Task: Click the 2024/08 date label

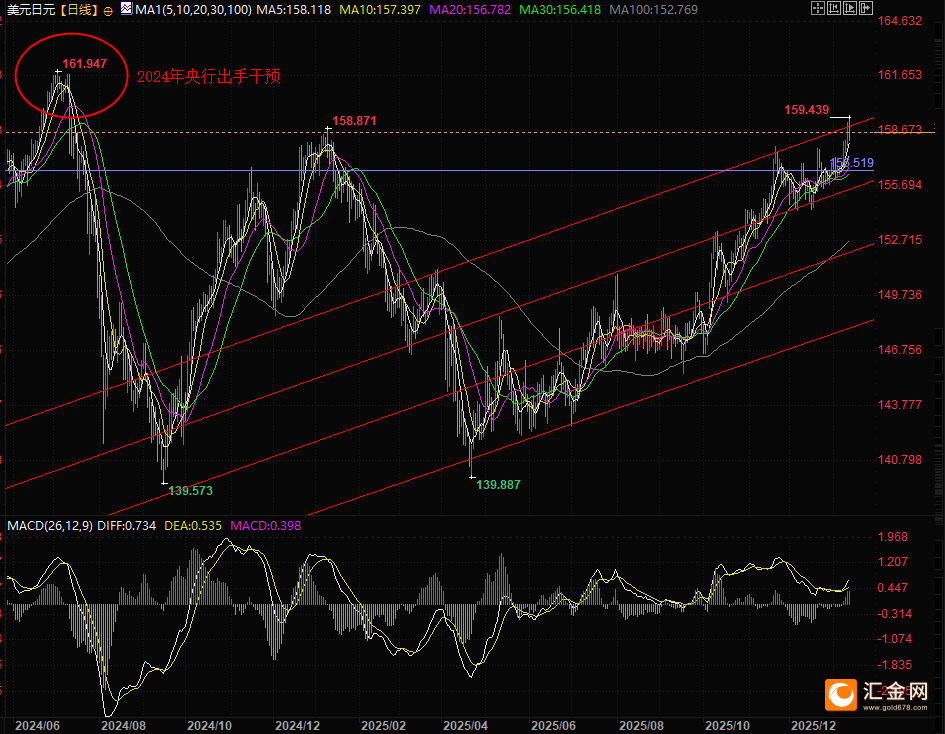Action: [x=124, y=725]
